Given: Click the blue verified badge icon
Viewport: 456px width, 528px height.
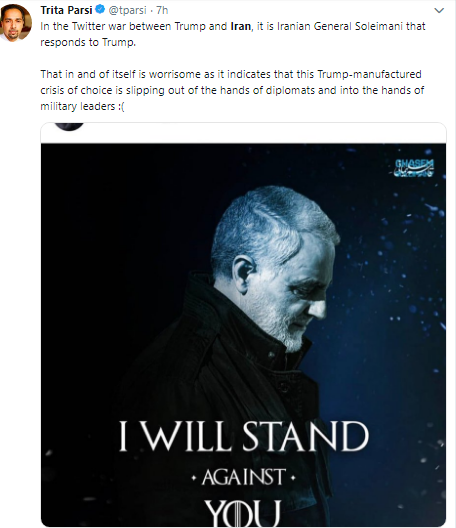Looking at the screenshot, I should [x=100, y=10].
